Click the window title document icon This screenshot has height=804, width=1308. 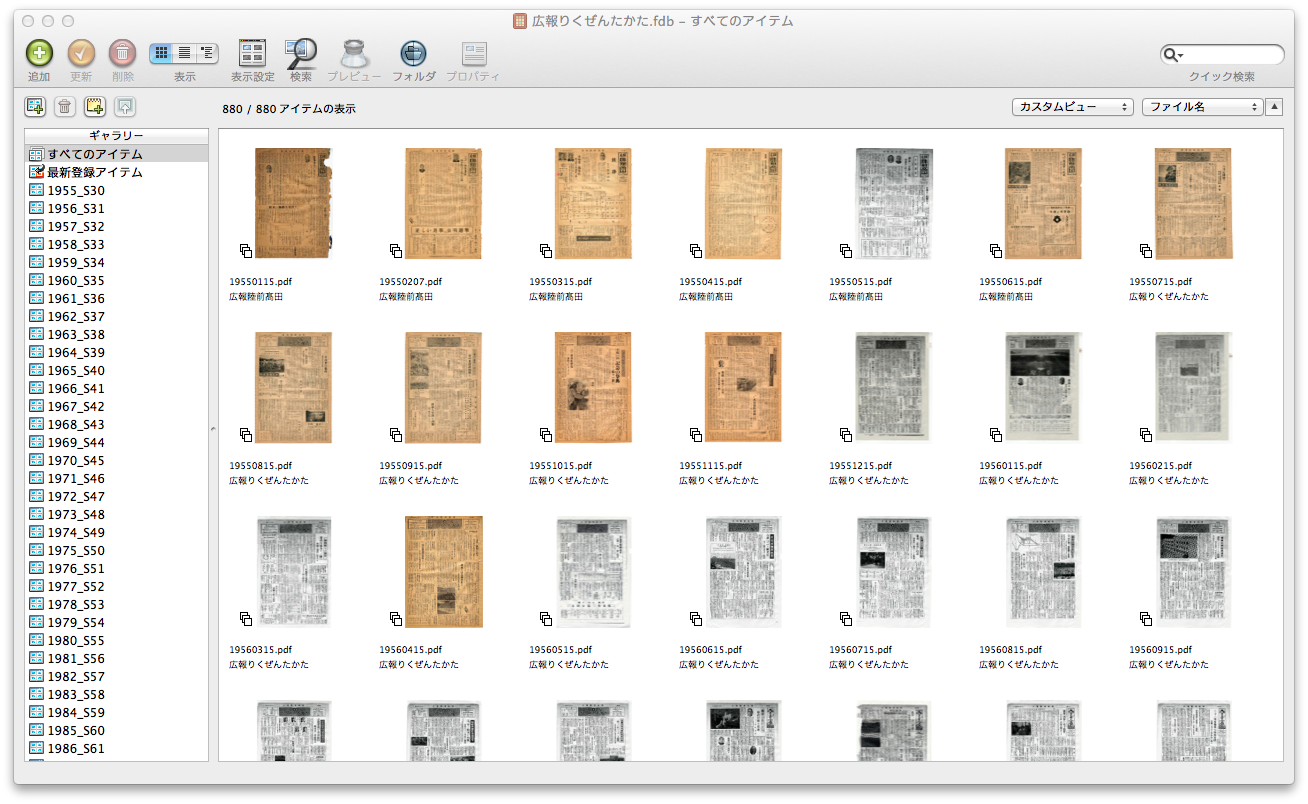(520, 20)
